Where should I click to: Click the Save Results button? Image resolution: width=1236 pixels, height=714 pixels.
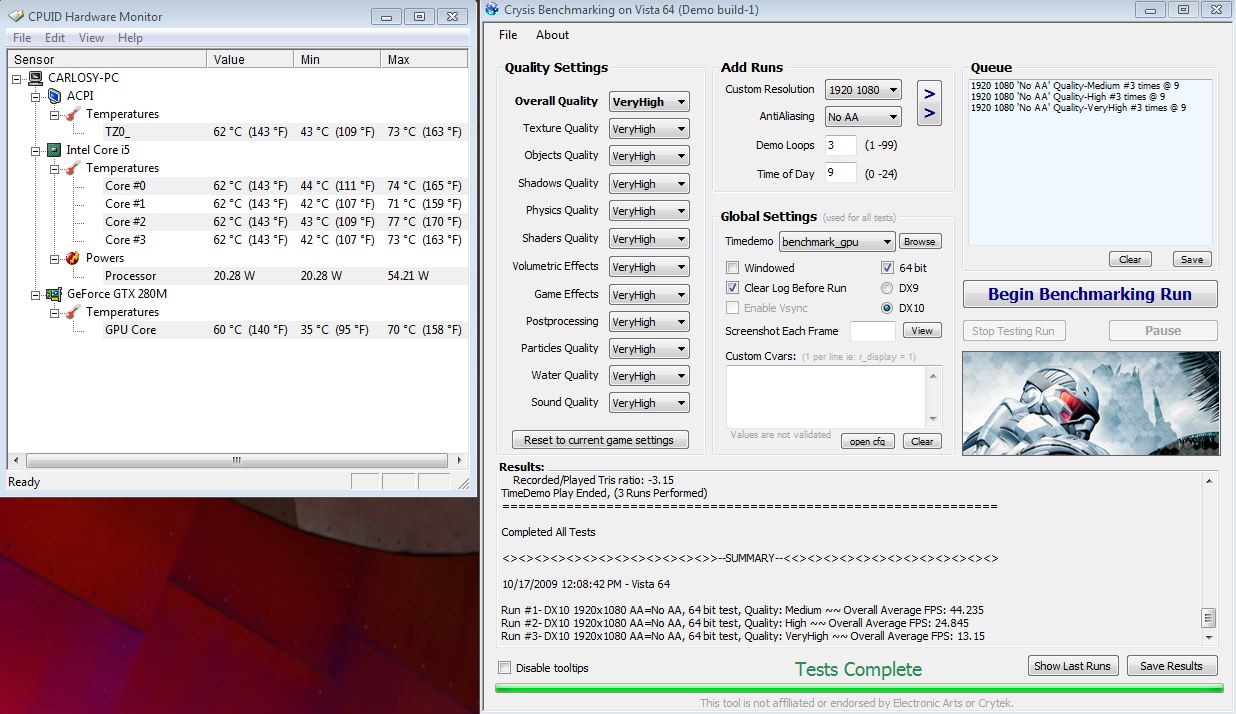[1171, 666]
